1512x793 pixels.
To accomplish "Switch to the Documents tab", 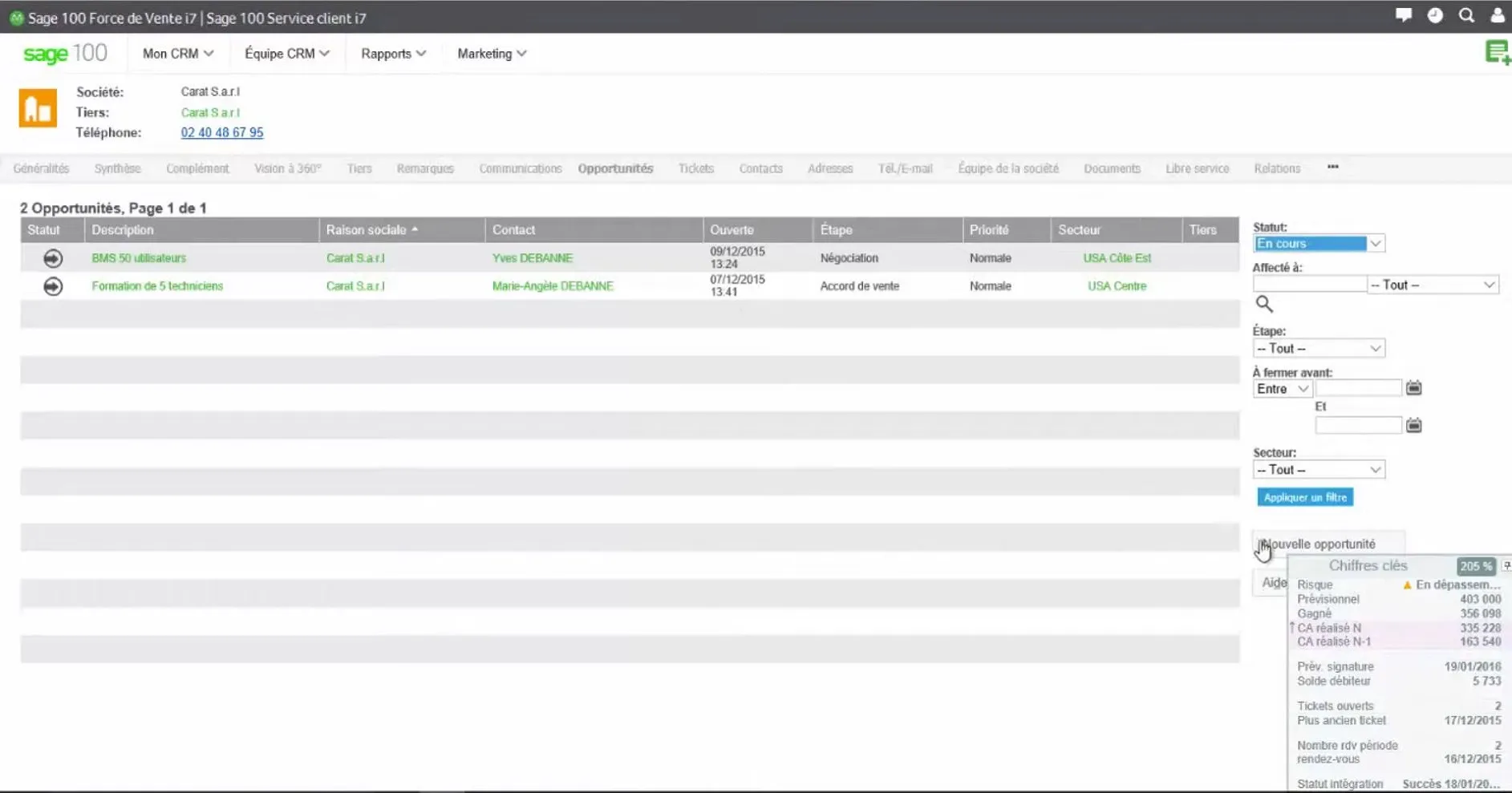I will [1113, 168].
